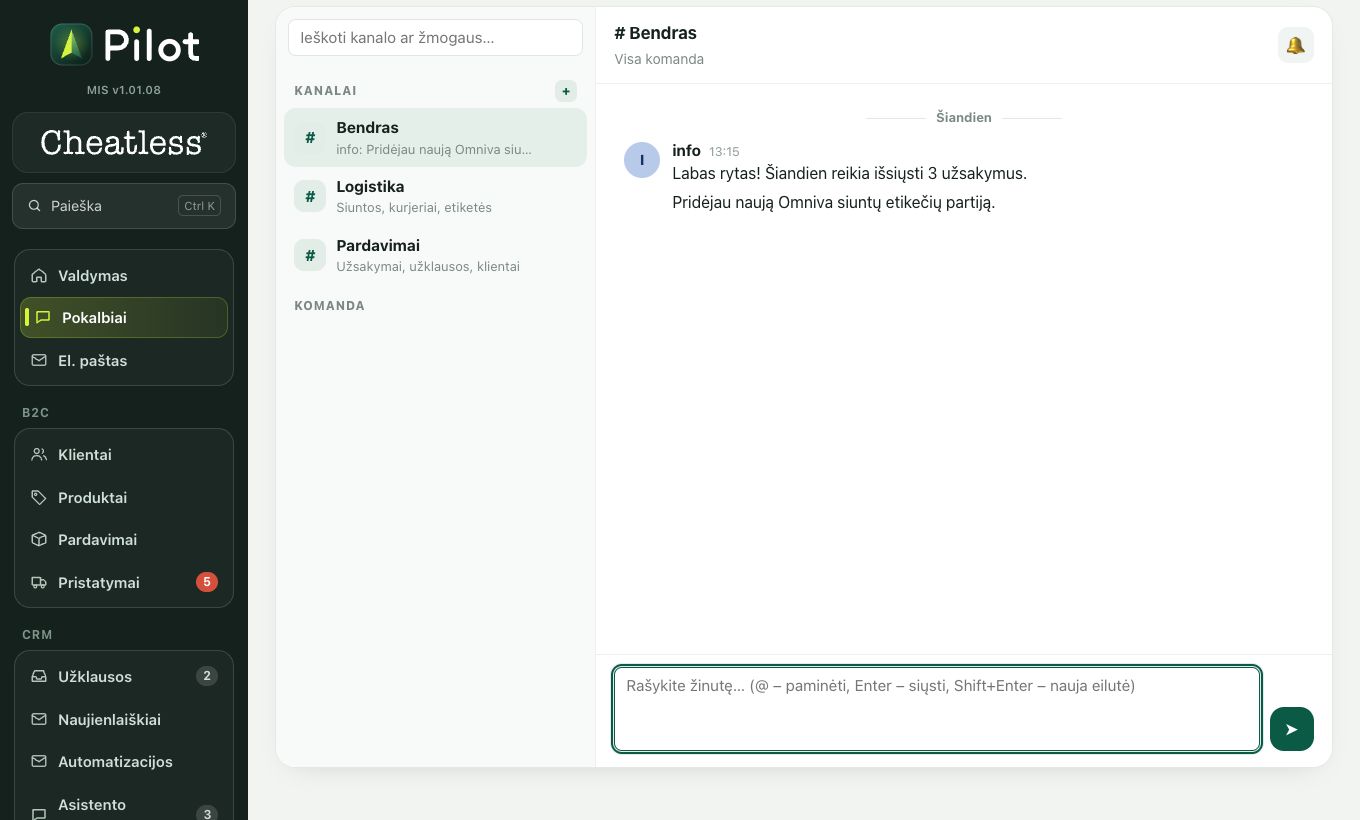Go to Naujienlaiškiai section
Image resolution: width=1360 pixels, height=820 pixels.
pyautogui.click(x=124, y=719)
